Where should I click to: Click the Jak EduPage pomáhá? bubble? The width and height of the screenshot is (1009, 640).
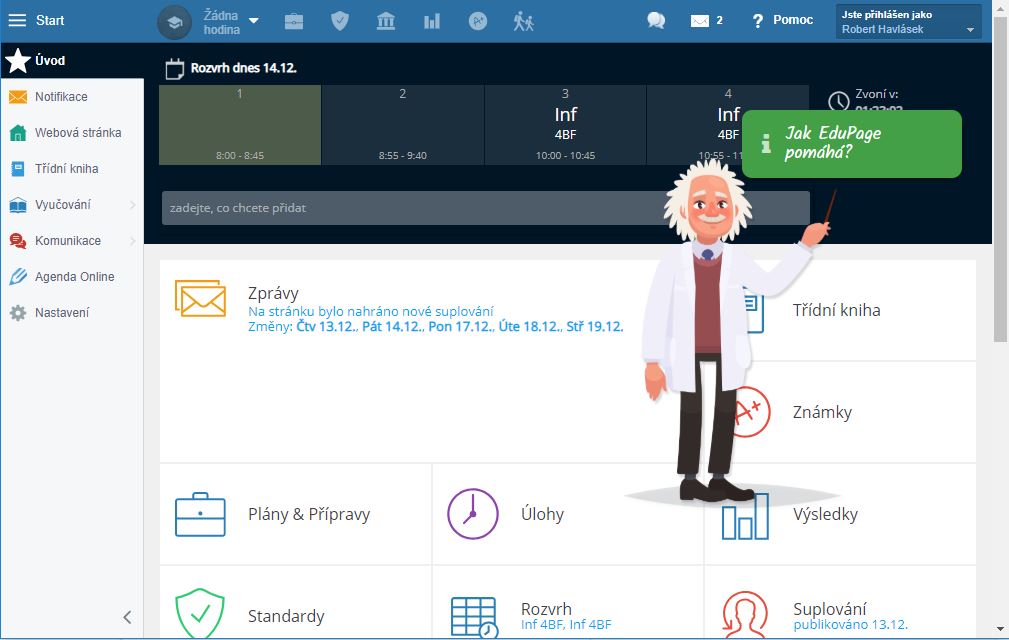[x=851, y=144]
